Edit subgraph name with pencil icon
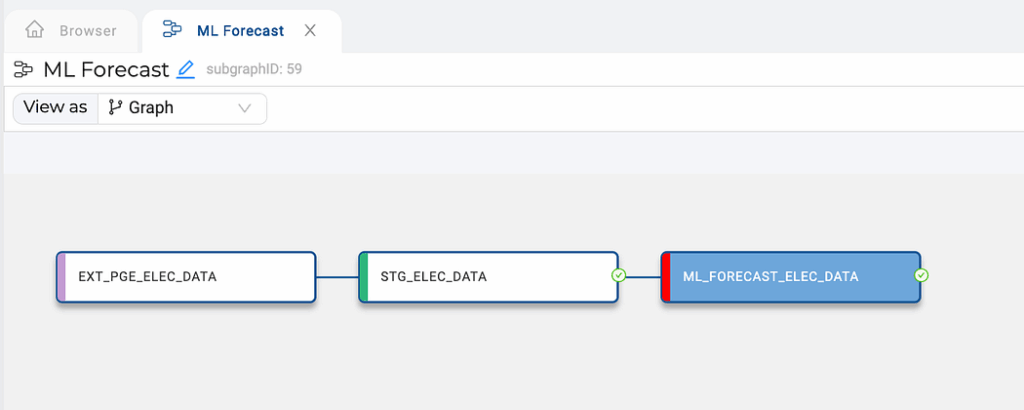 pos(185,69)
